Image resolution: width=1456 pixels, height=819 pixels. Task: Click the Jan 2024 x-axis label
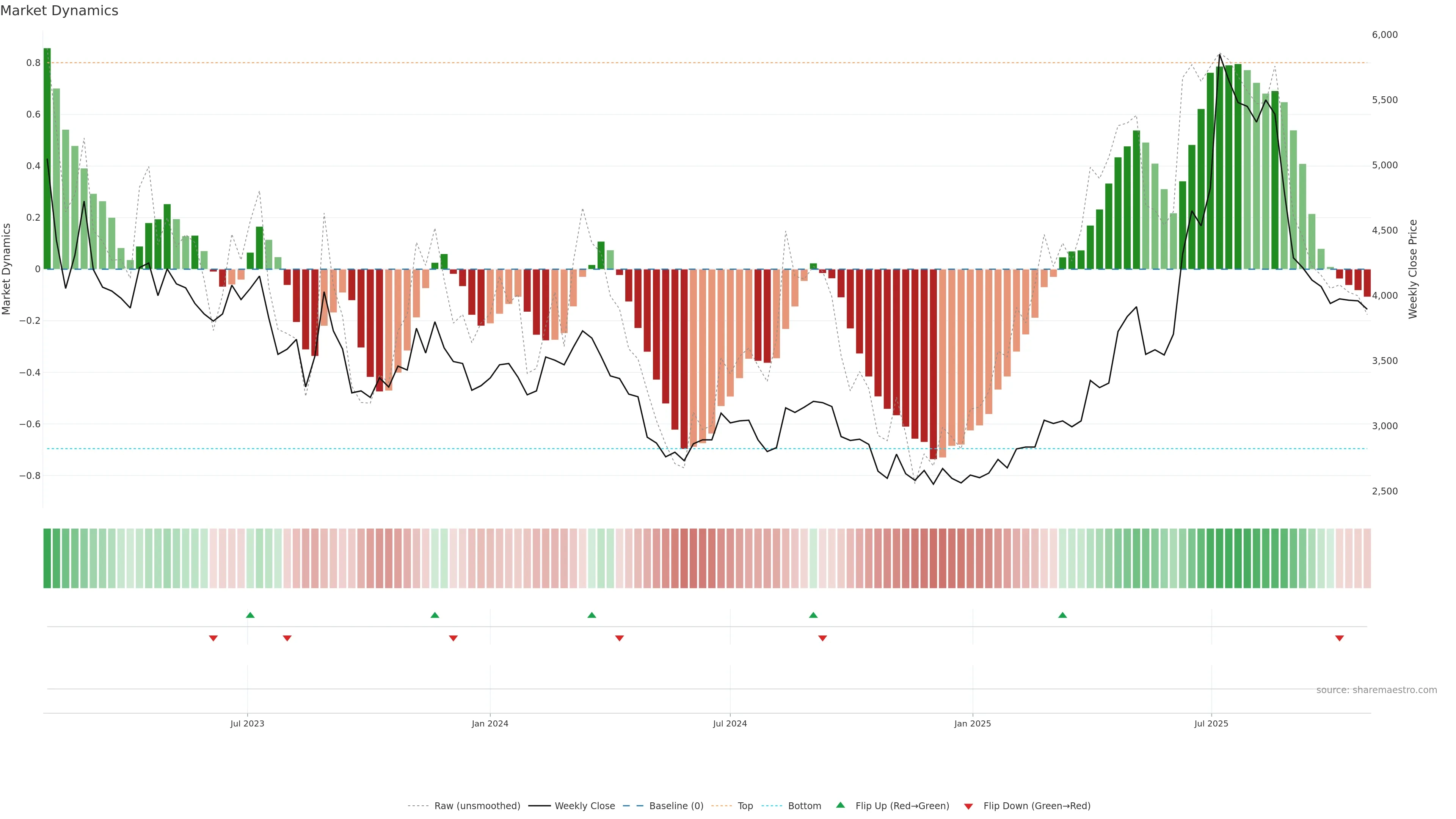pyautogui.click(x=490, y=723)
